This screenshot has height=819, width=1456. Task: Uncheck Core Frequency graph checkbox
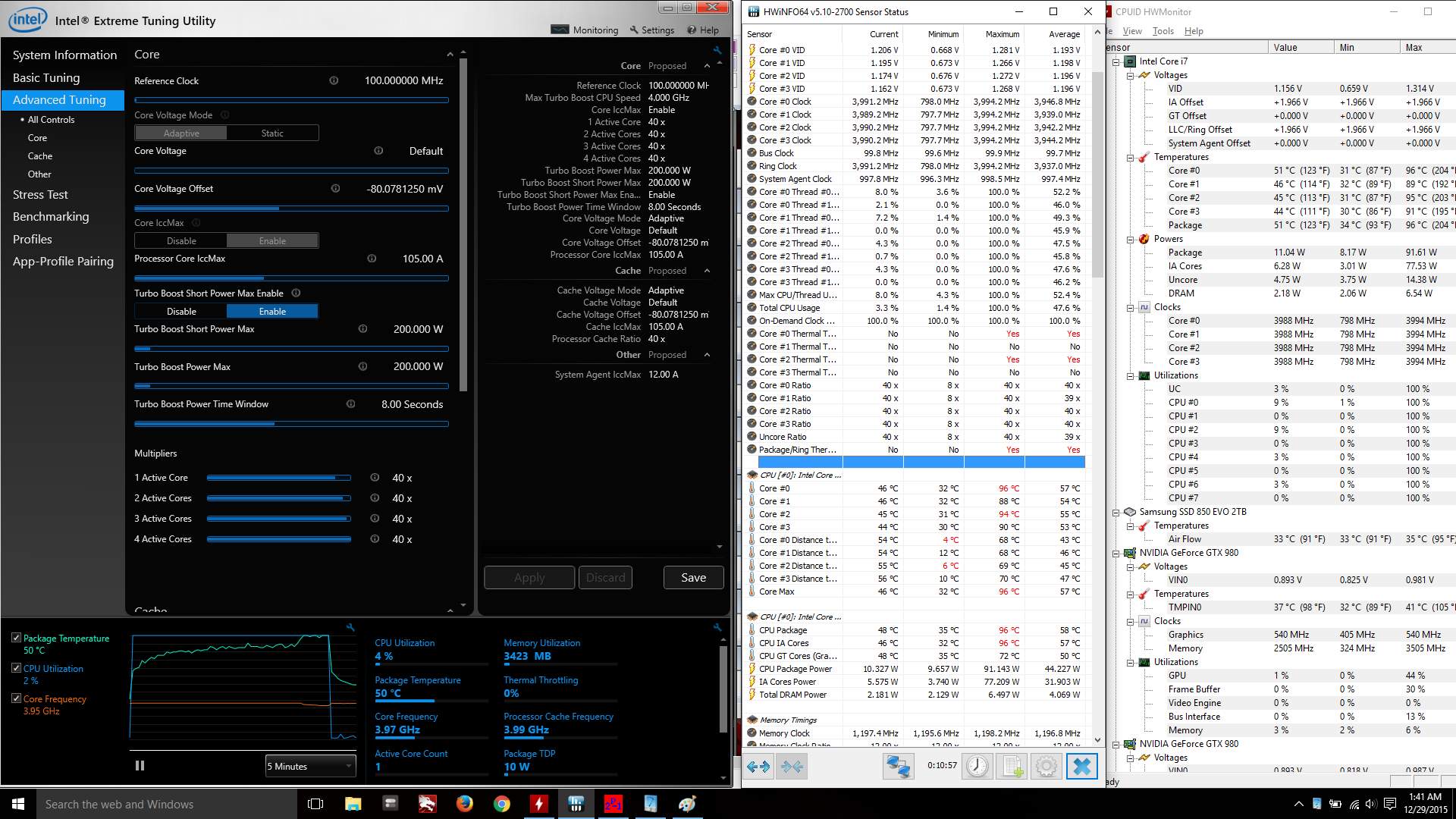[x=16, y=698]
